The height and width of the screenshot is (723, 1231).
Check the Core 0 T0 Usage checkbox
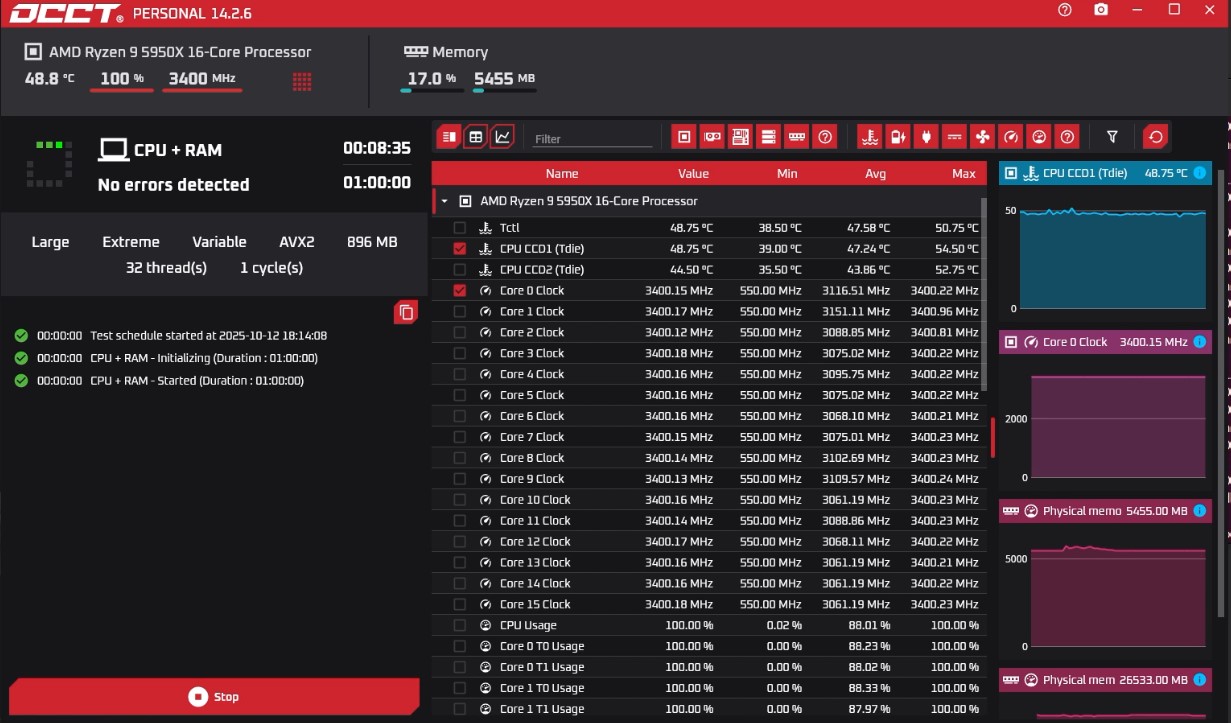[460, 646]
